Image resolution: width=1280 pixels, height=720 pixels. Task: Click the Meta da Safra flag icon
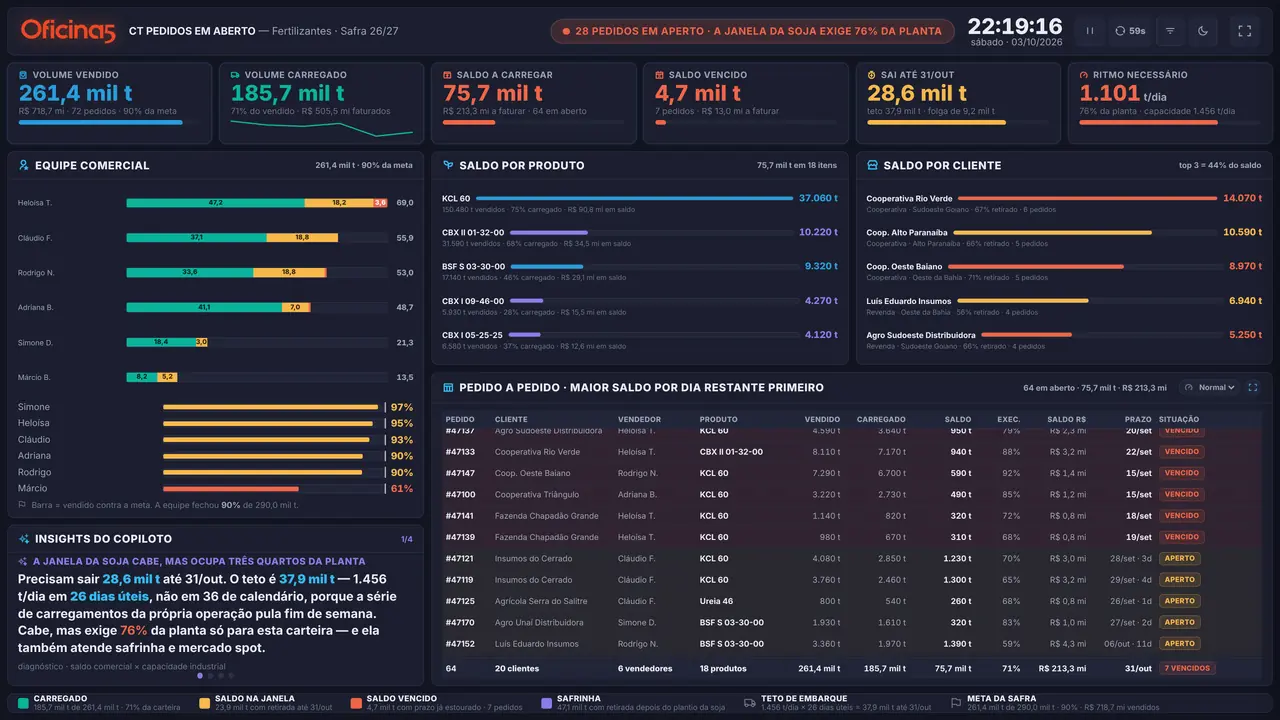pos(956,703)
